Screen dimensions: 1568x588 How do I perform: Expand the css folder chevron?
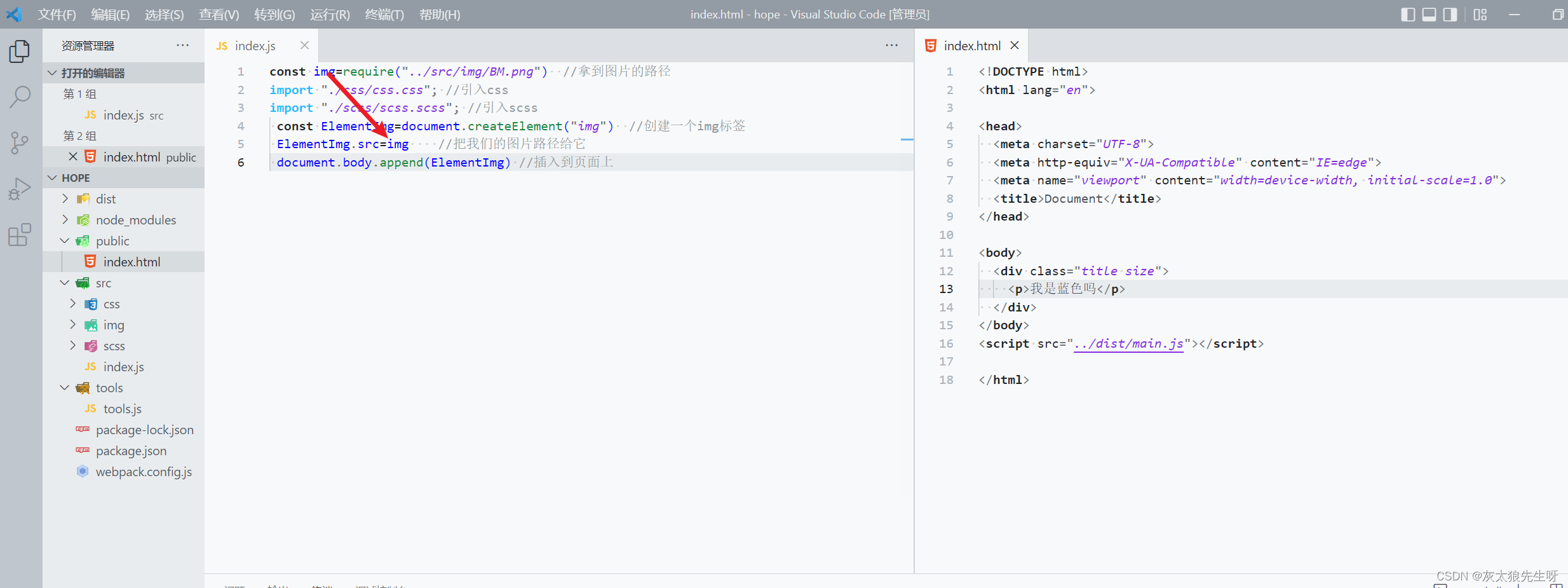click(x=72, y=303)
